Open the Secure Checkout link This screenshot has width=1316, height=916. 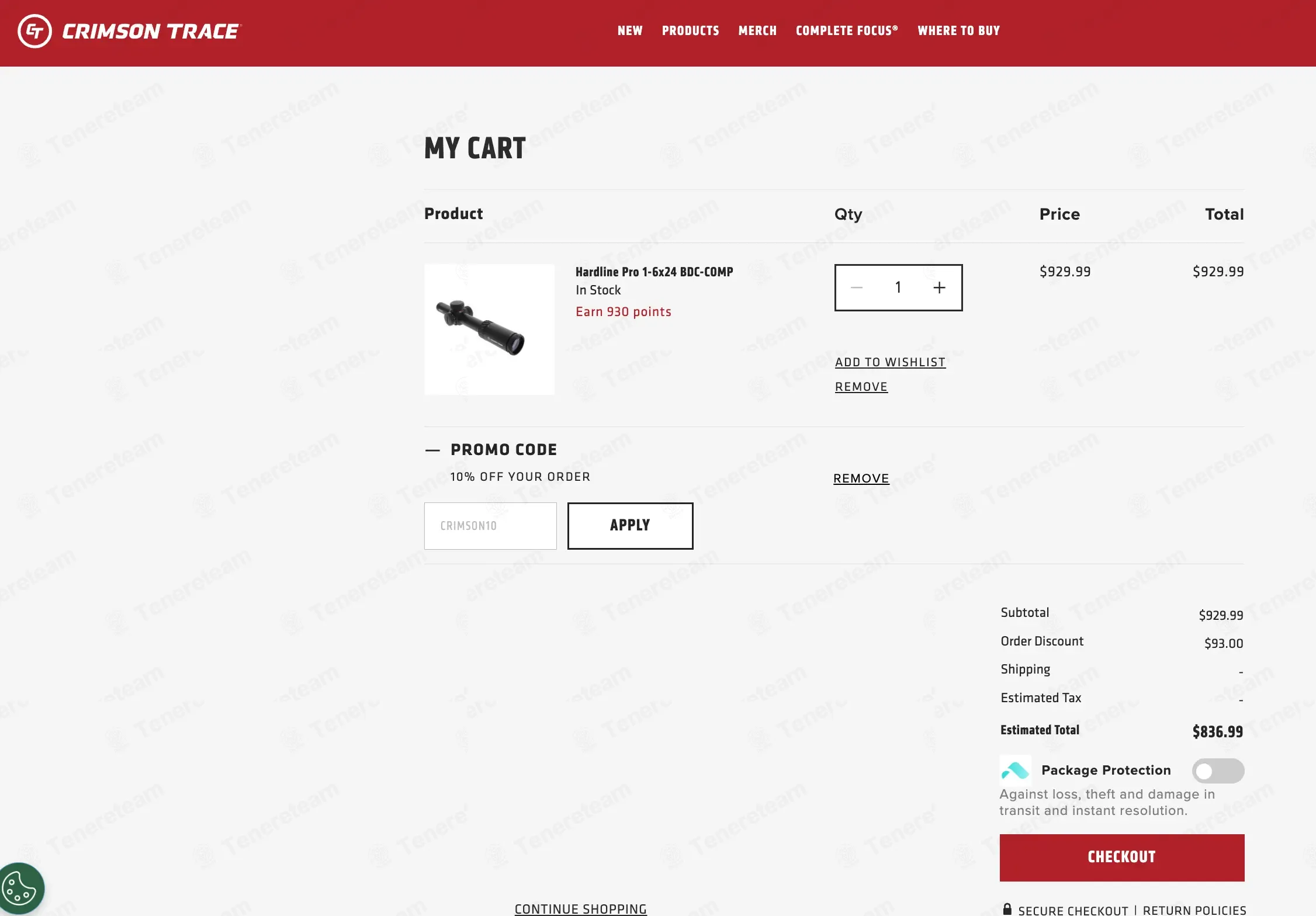(1073, 910)
